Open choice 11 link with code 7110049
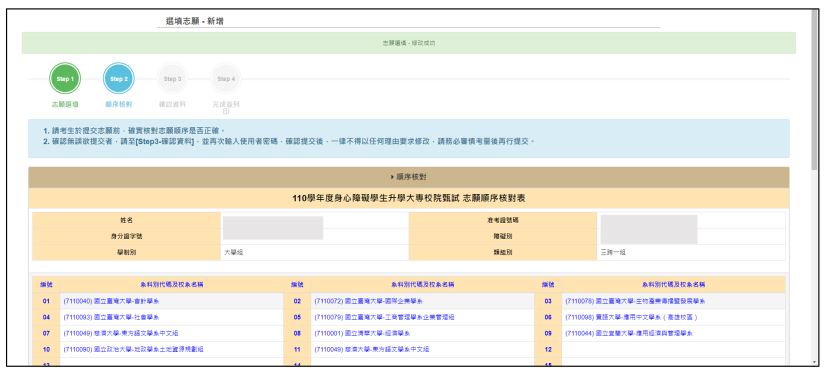Viewport: 831px width, 376px height. click(x=372, y=349)
